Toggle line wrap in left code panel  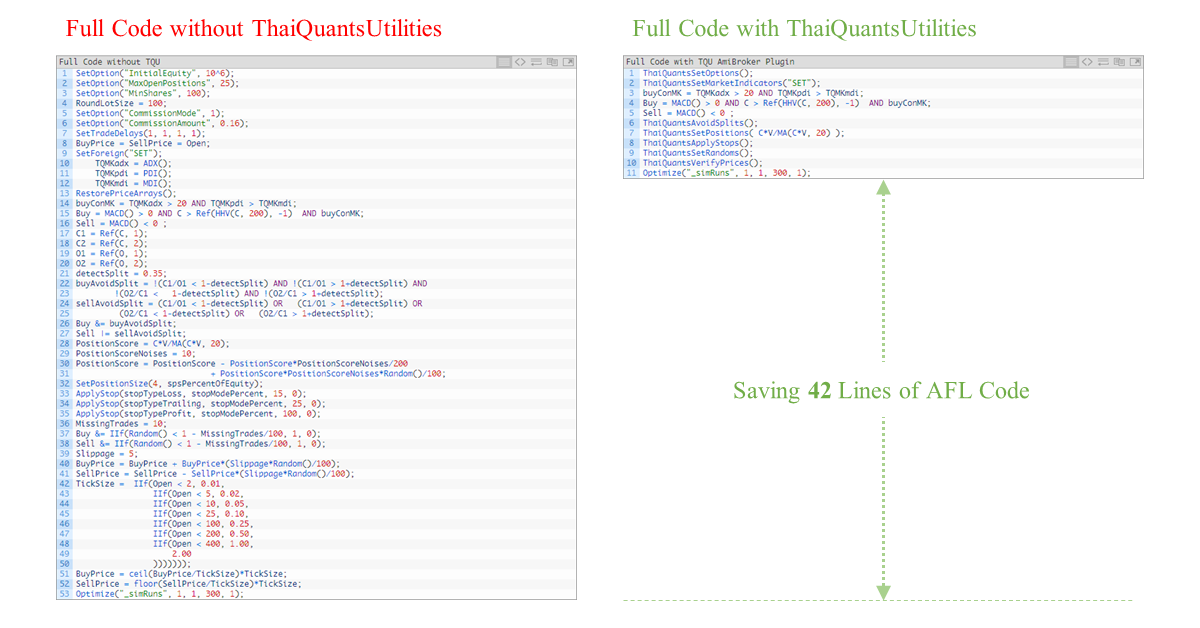[536, 62]
